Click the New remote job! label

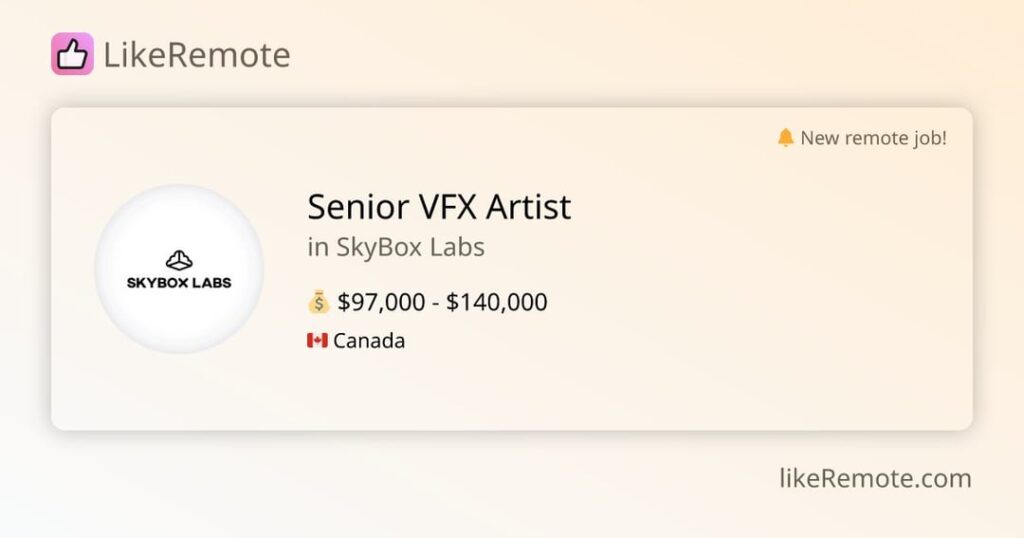pyautogui.click(x=873, y=138)
